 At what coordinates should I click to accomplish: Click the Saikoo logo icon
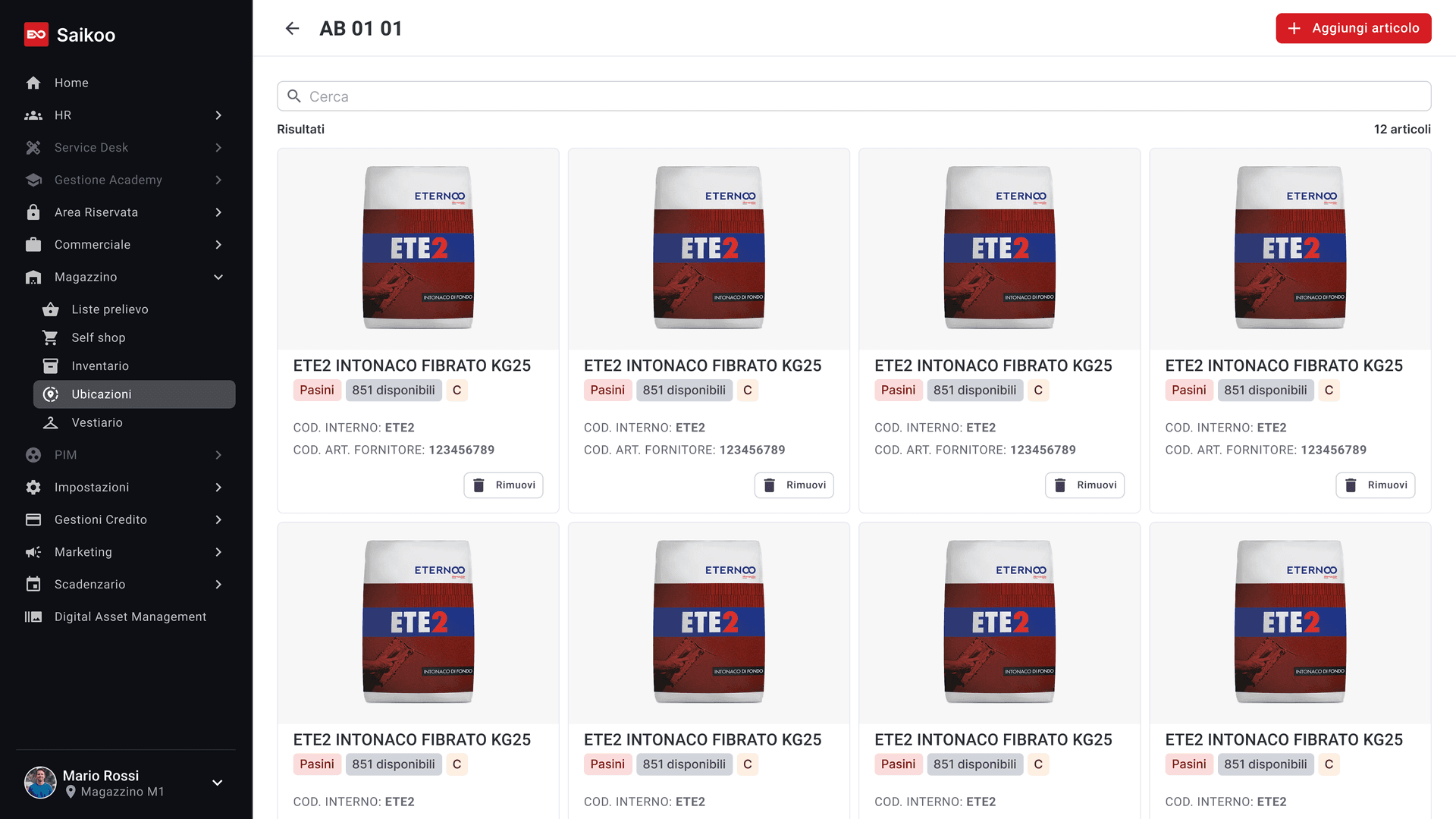coord(36,35)
